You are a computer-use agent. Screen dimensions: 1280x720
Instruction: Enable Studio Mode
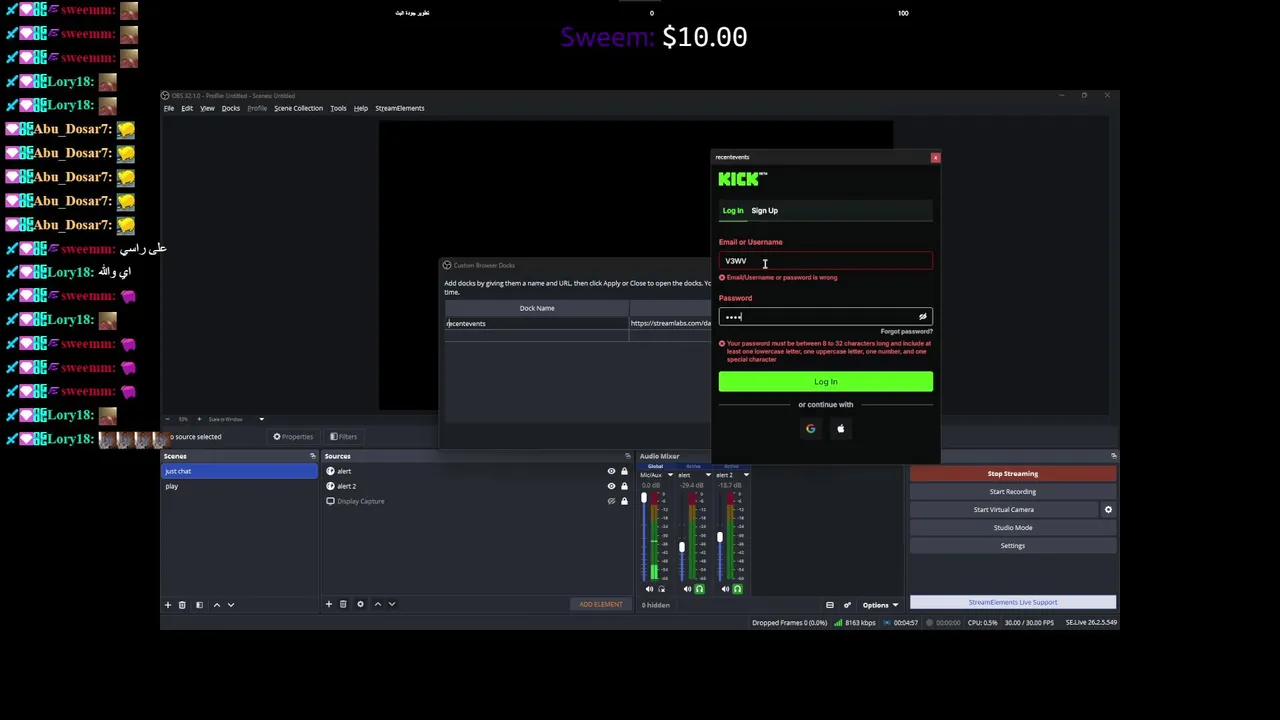[1013, 528]
